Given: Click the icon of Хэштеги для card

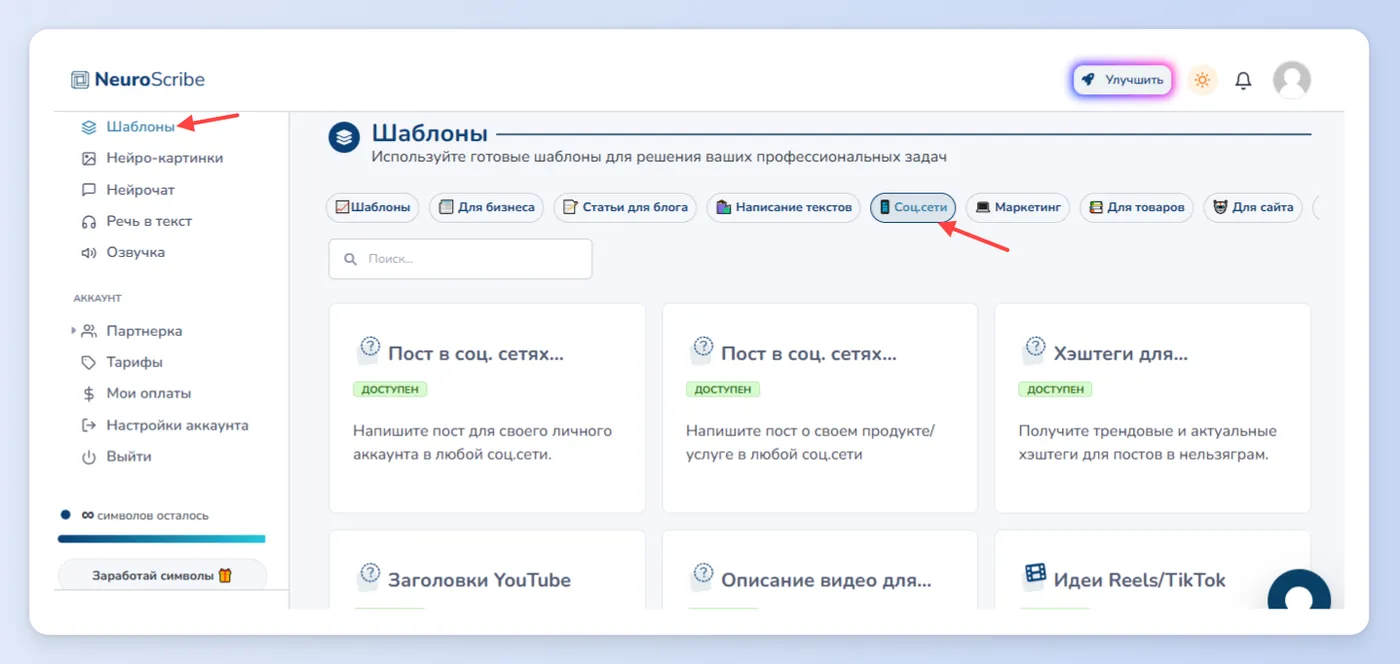Looking at the screenshot, I should click(1034, 350).
